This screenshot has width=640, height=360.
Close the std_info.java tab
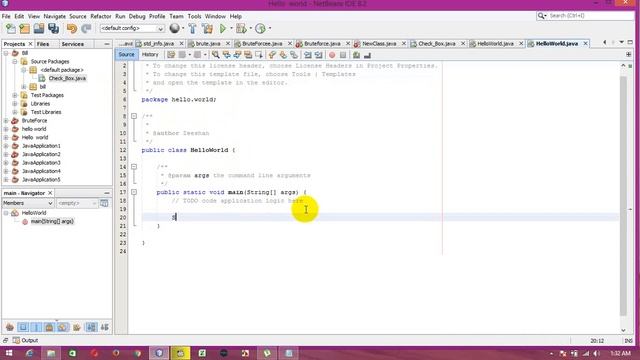pos(181,43)
